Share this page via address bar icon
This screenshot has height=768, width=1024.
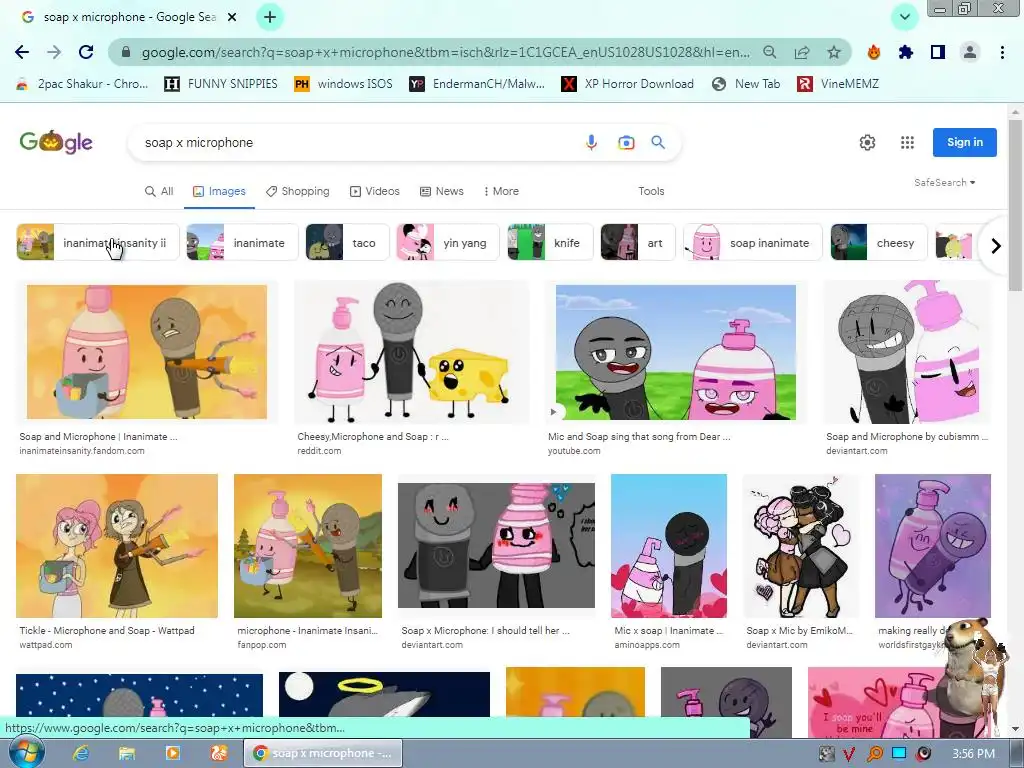click(802, 52)
